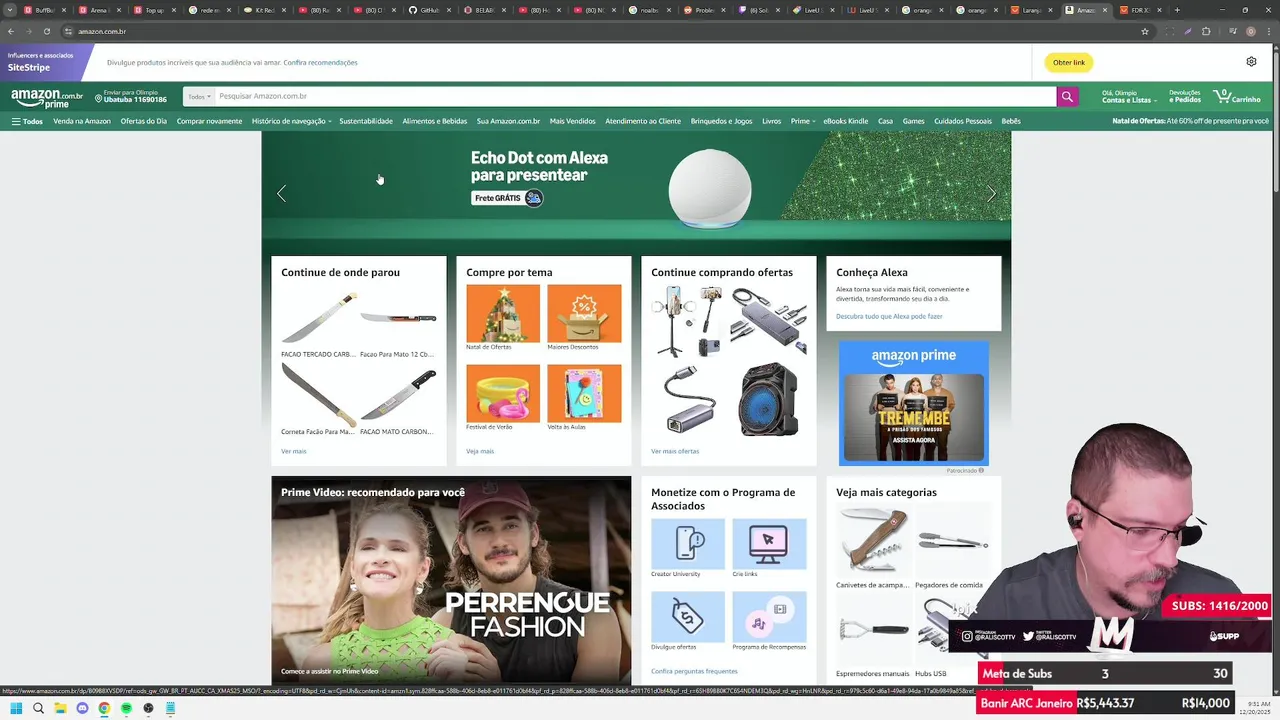Open Cuidados Pessoais nav item
The width and height of the screenshot is (1280, 720).
click(963, 121)
